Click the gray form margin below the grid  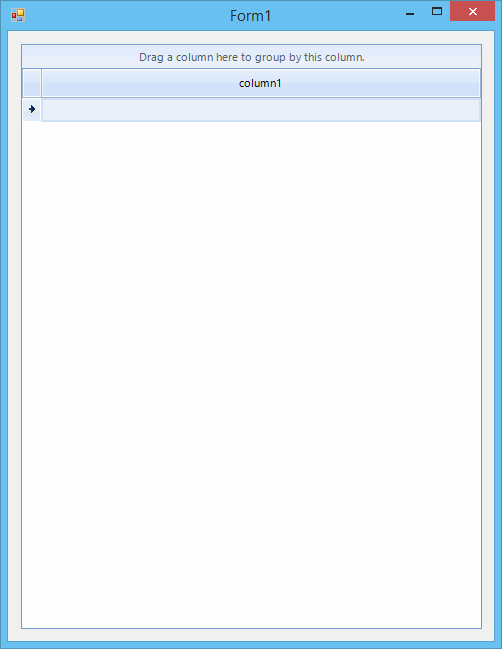[251, 635]
